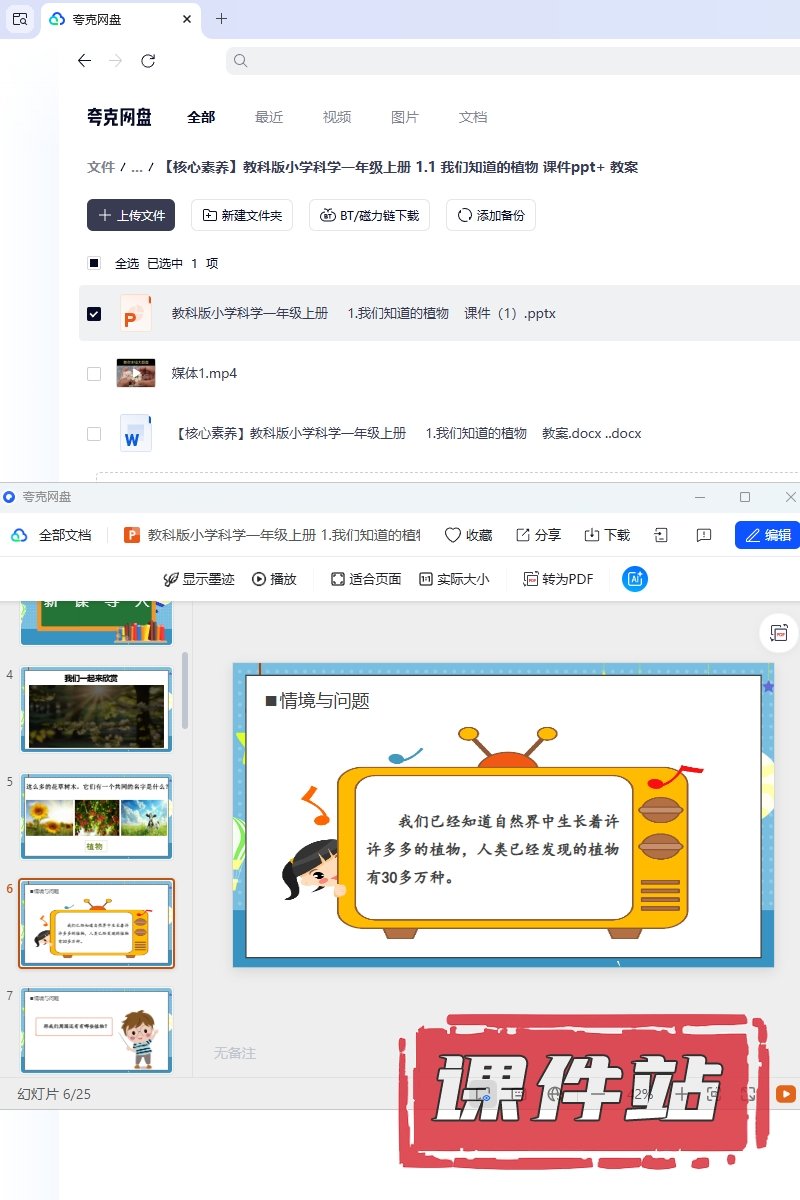Uncheck the selected pptx file checkbox

coord(94,314)
